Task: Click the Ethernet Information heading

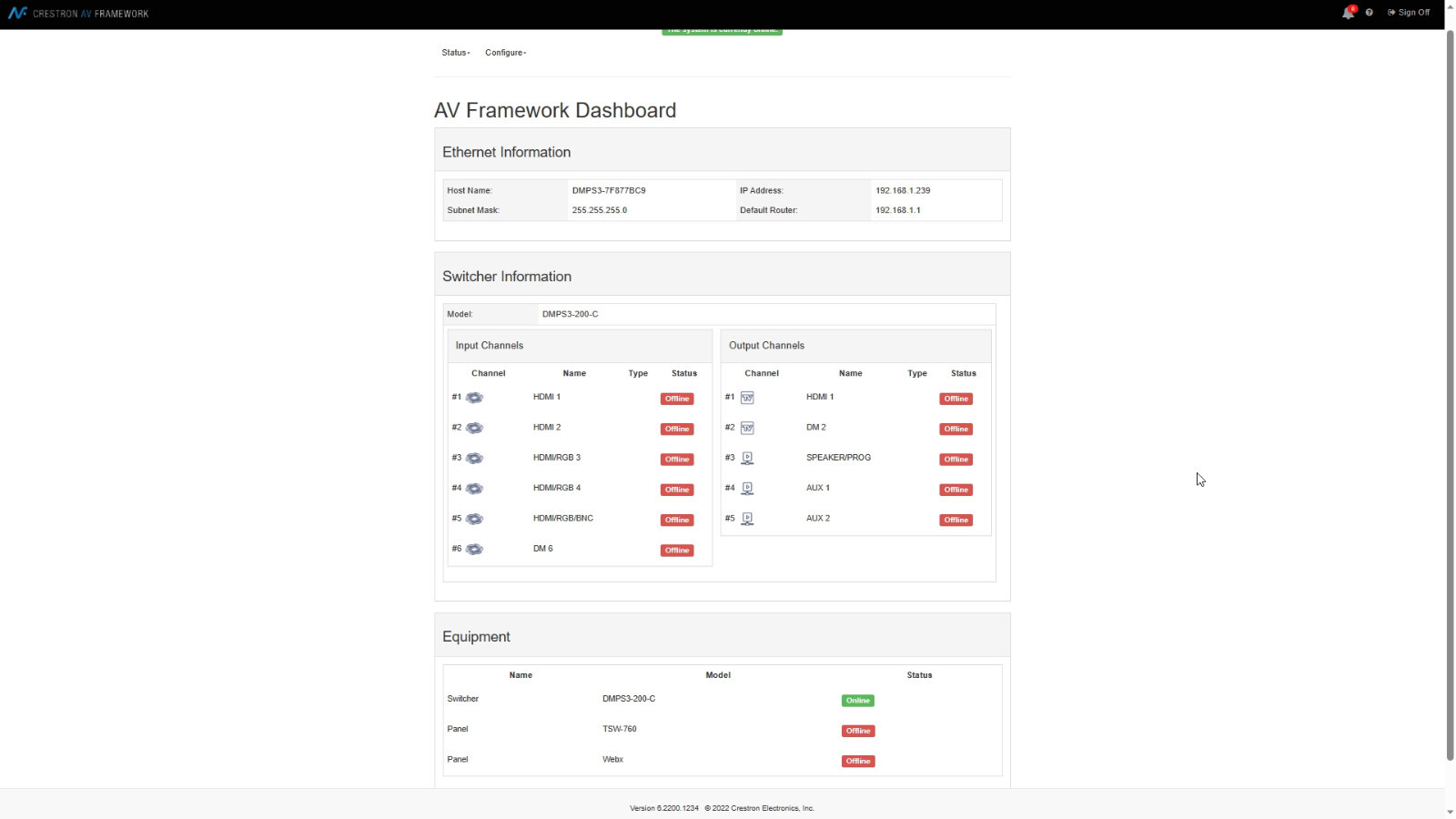Action: [x=507, y=152]
